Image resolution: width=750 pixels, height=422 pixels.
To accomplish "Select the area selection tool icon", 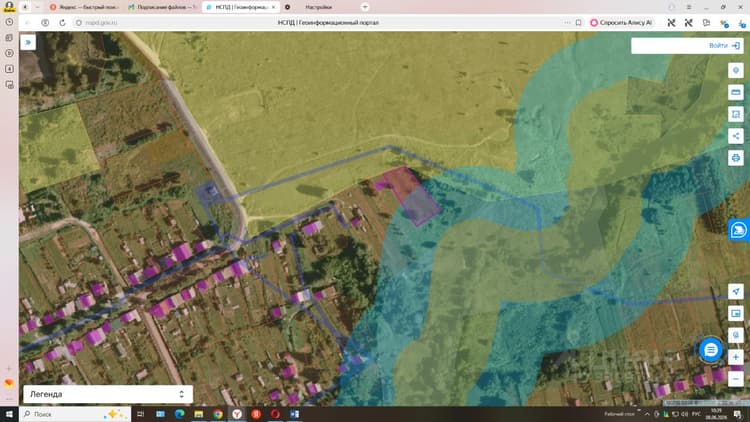I will 736,114.
